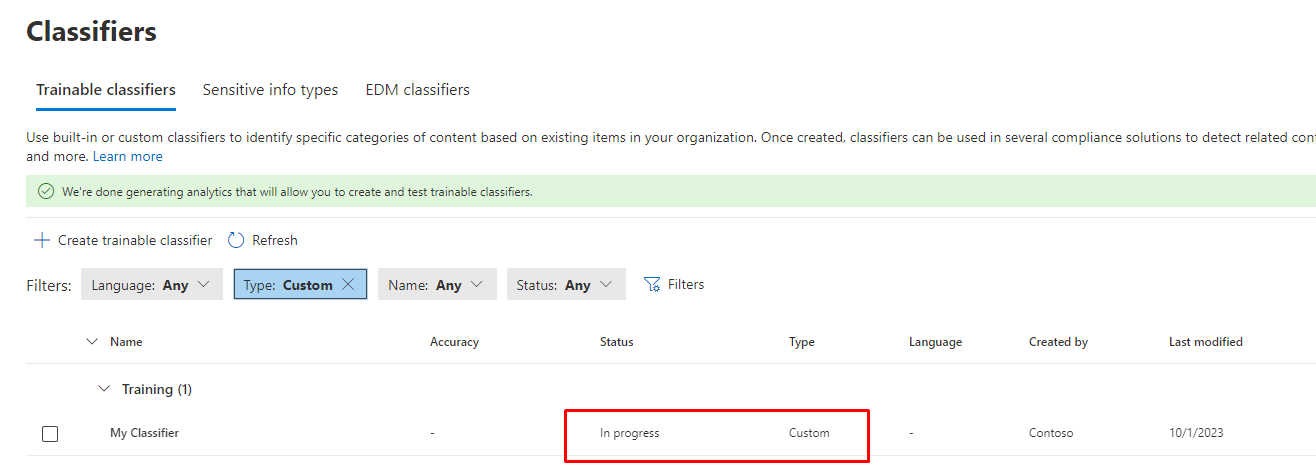Open the My Classifier entry
The height and width of the screenshot is (475, 1316).
(144, 433)
